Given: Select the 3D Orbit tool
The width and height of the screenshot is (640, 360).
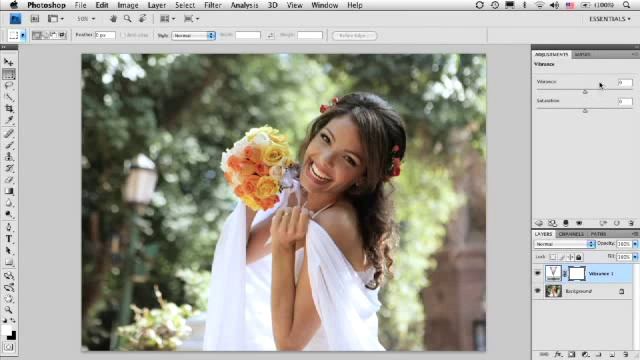Looking at the screenshot, I should (9, 287).
